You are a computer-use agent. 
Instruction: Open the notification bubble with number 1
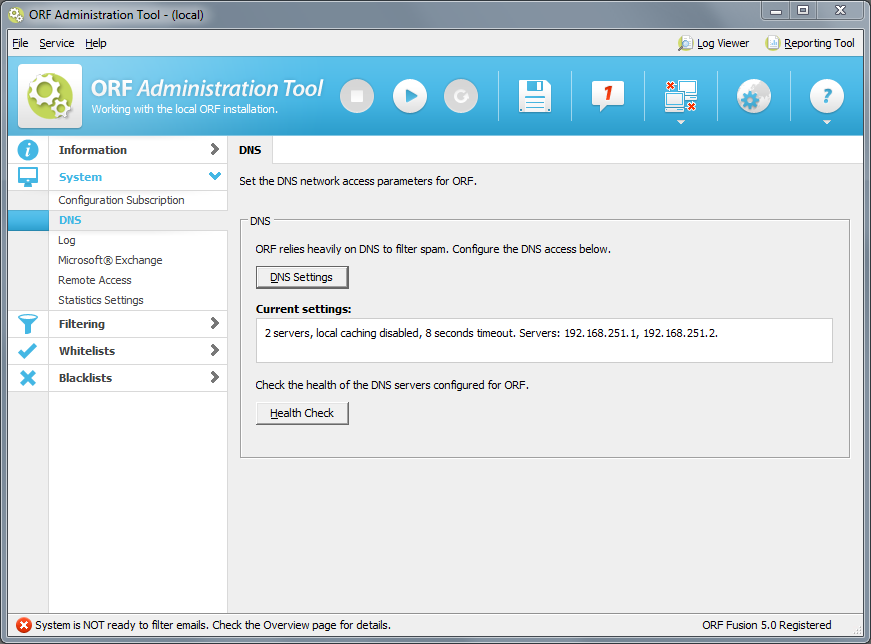pyautogui.click(x=608, y=96)
